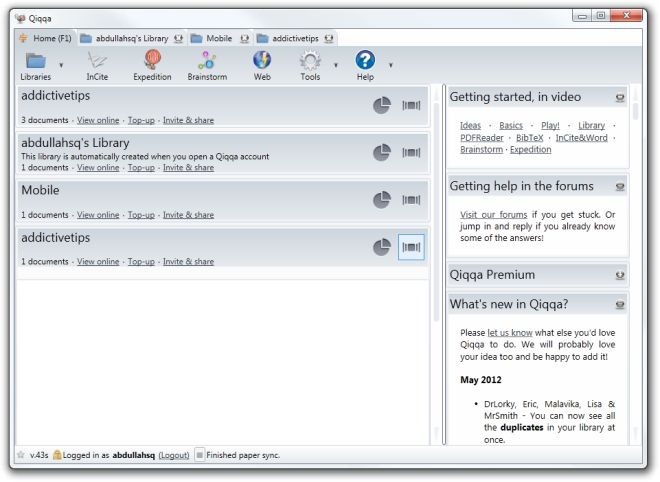
Task: Click the May 2012 heading
Action: (x=481, y=380)
